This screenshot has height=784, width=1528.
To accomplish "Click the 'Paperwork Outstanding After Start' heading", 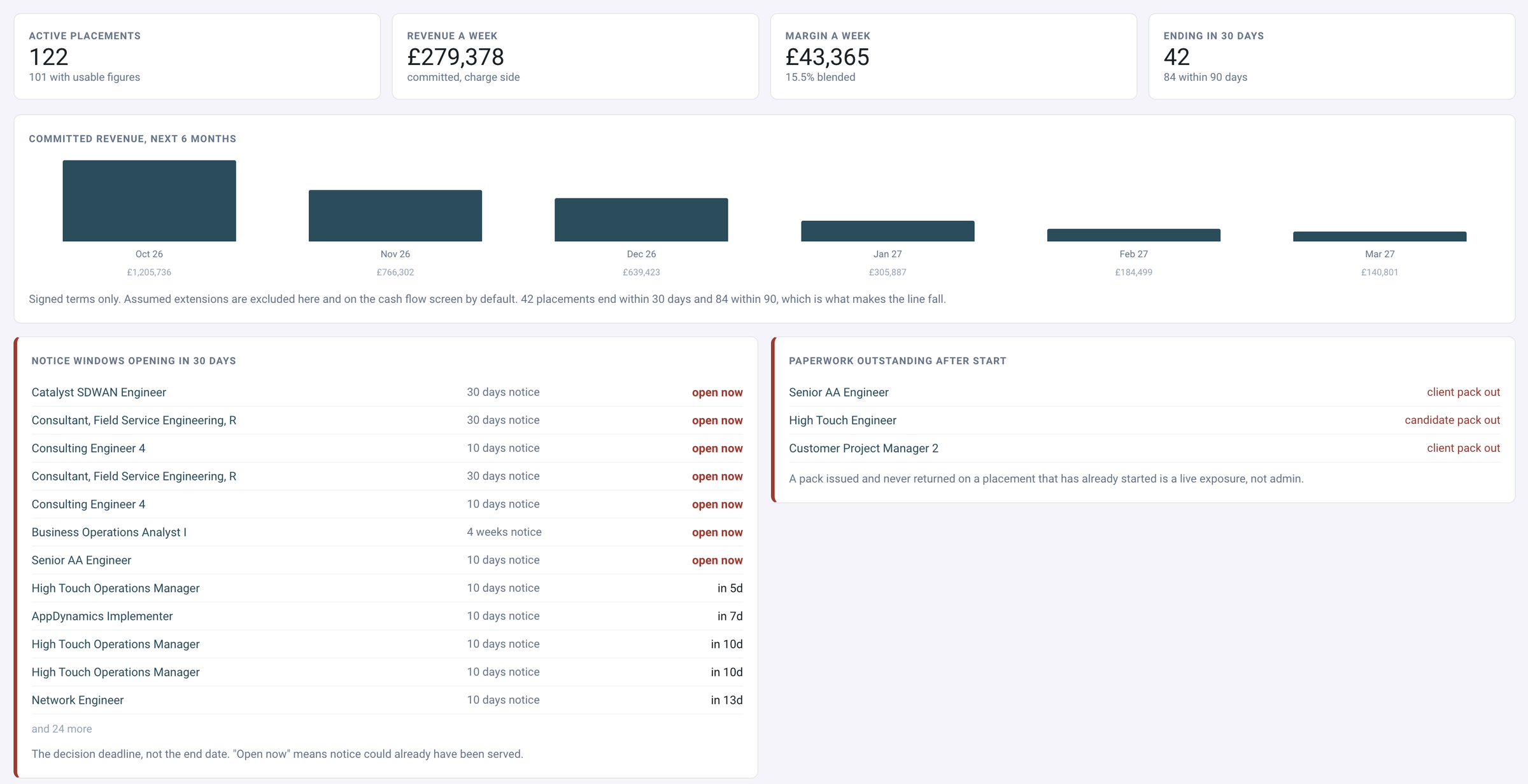I will tap(898, 361).
